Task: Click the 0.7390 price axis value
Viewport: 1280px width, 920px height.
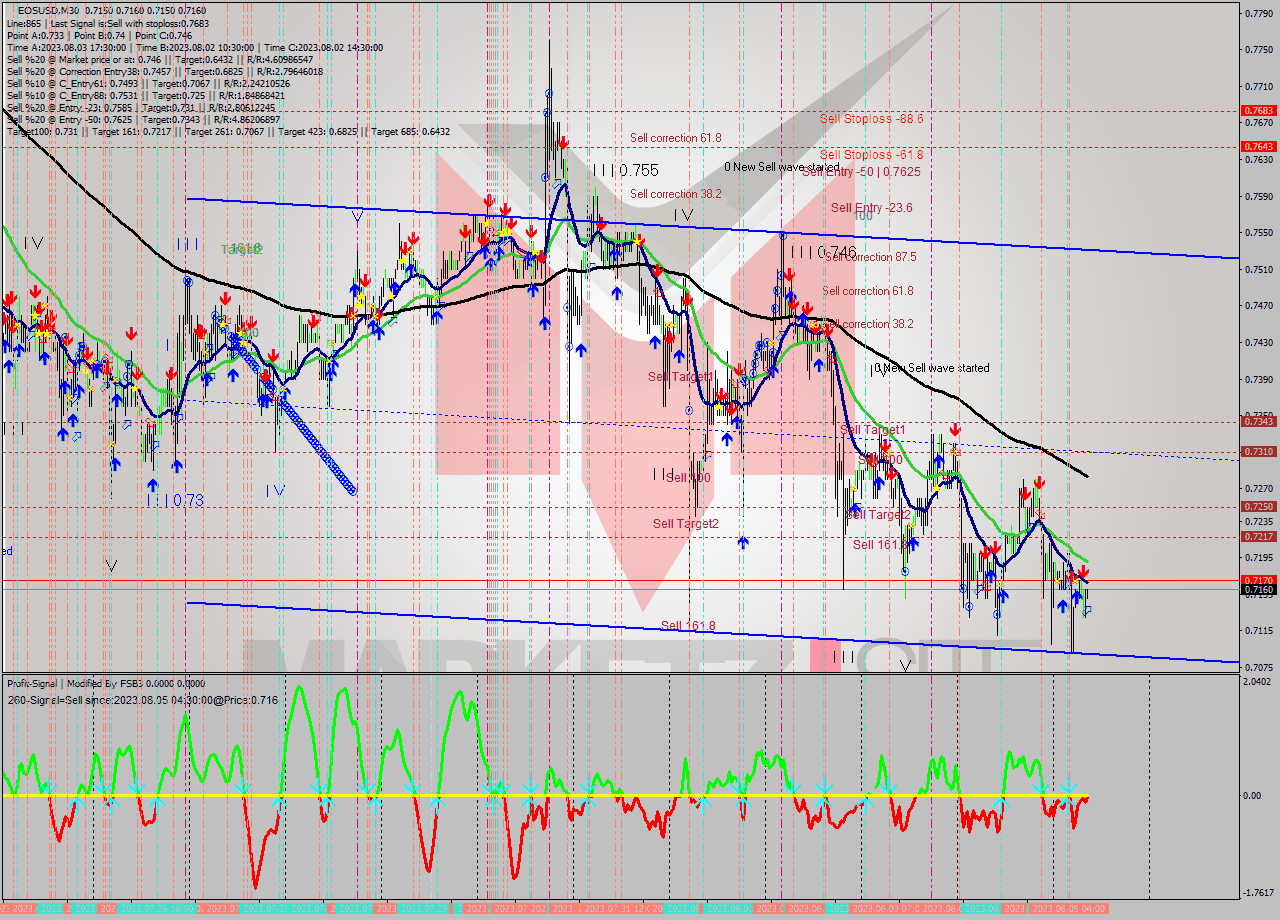Action: coord(1257,379)
